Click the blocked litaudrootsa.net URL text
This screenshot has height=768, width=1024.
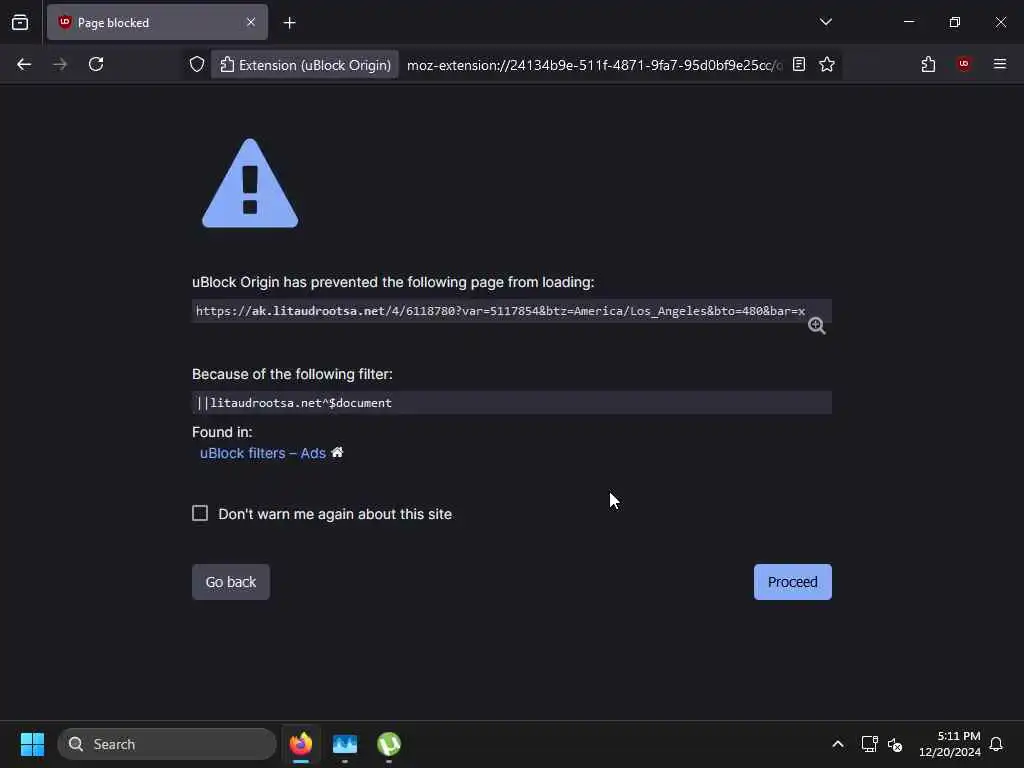[x=500, y=311]
